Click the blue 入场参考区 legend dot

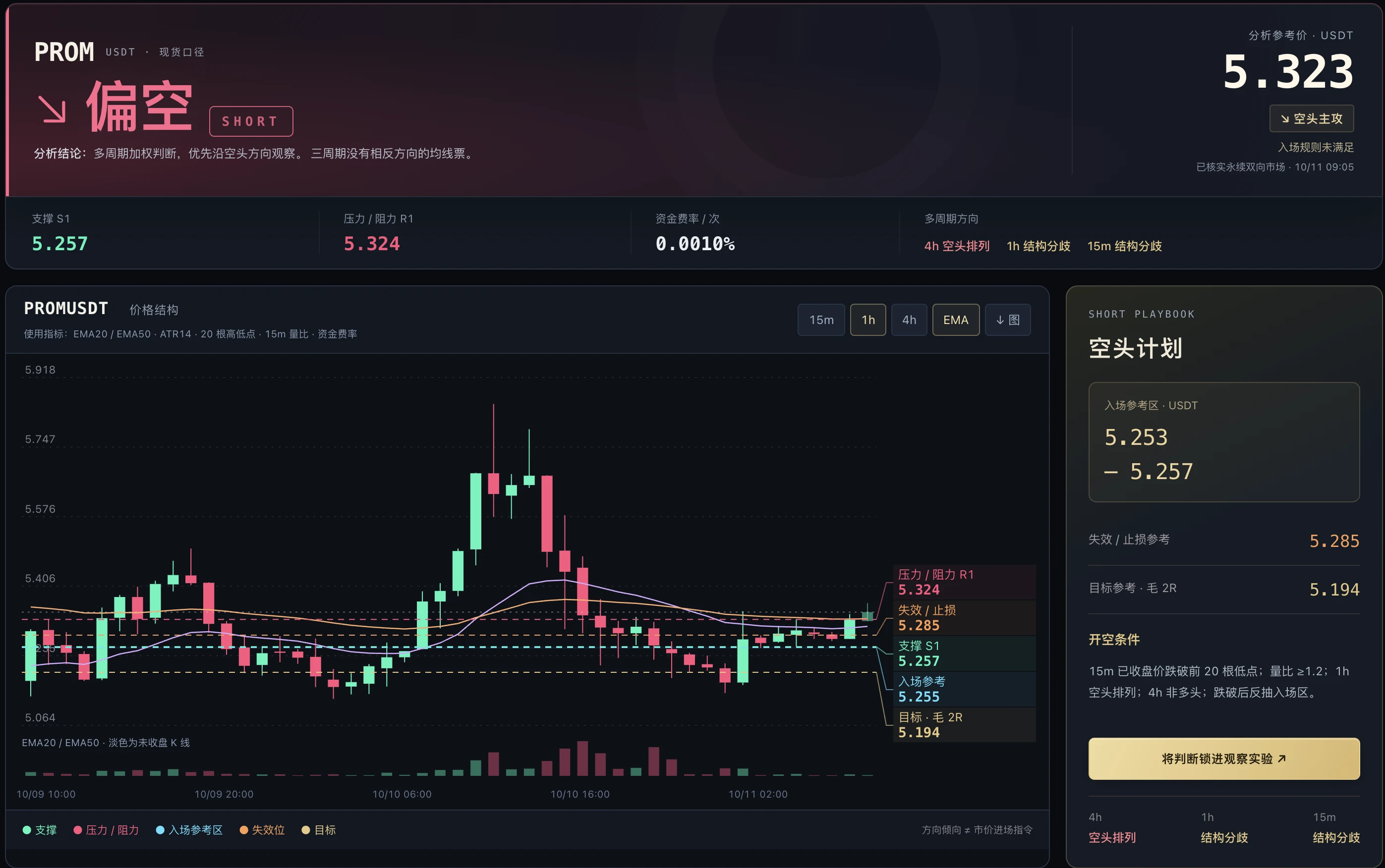(160, 830)
